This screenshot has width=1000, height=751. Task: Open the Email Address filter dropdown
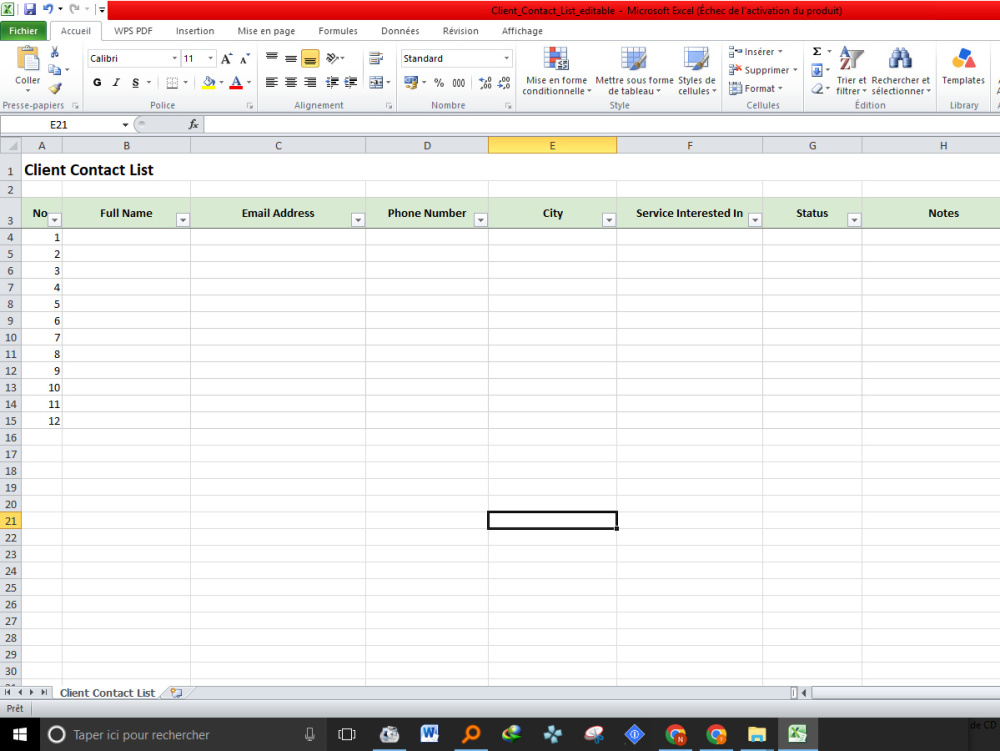pos(358,220)
